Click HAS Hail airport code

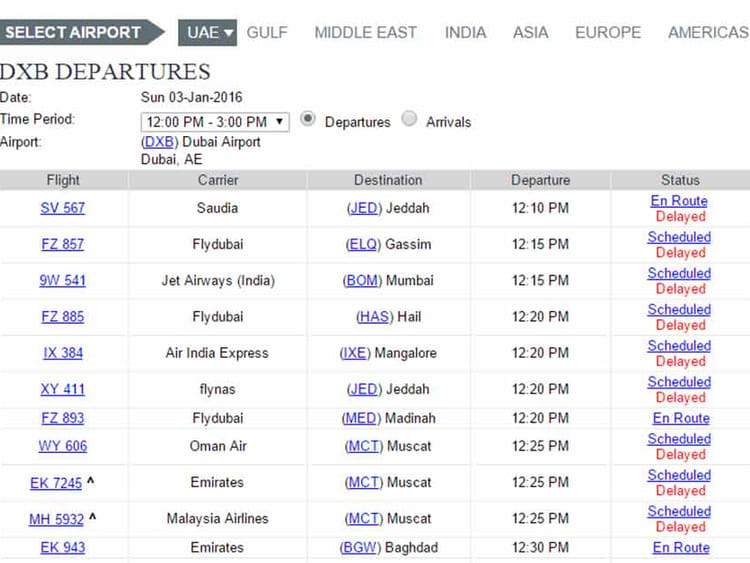point(375,317)
